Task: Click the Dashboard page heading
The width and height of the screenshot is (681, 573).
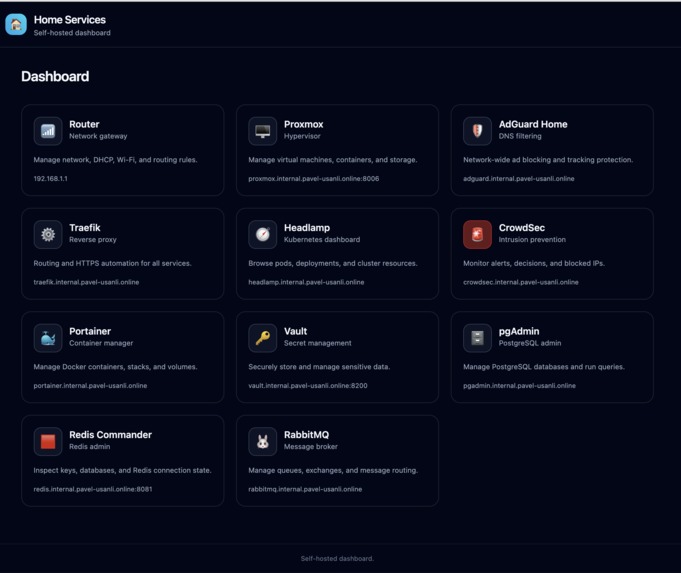Action: tap(55, 76)
